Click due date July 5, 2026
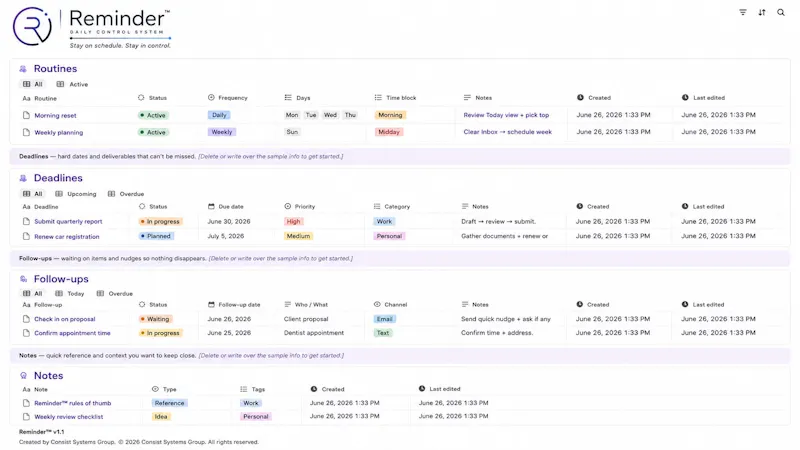This screenshot has width=800, height=450. point(226,236)
